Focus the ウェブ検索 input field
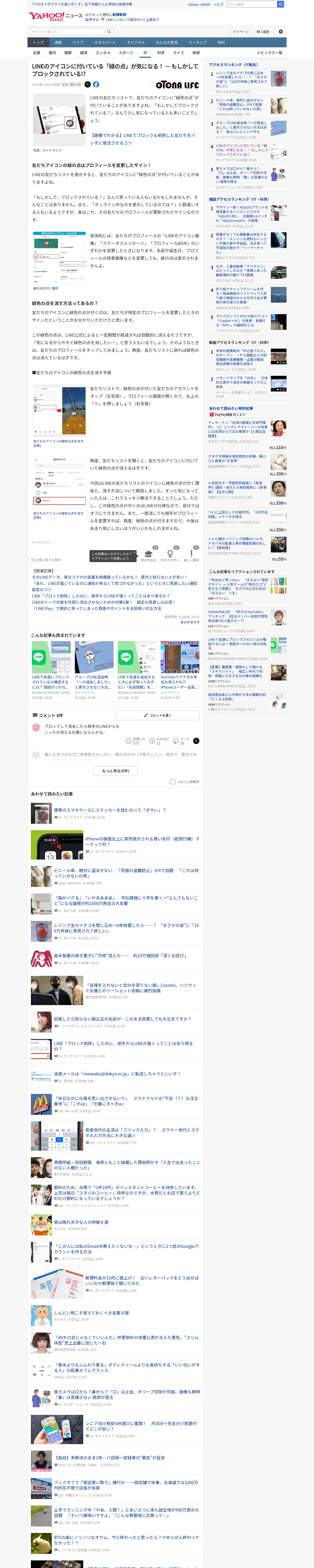 point(251,4)
